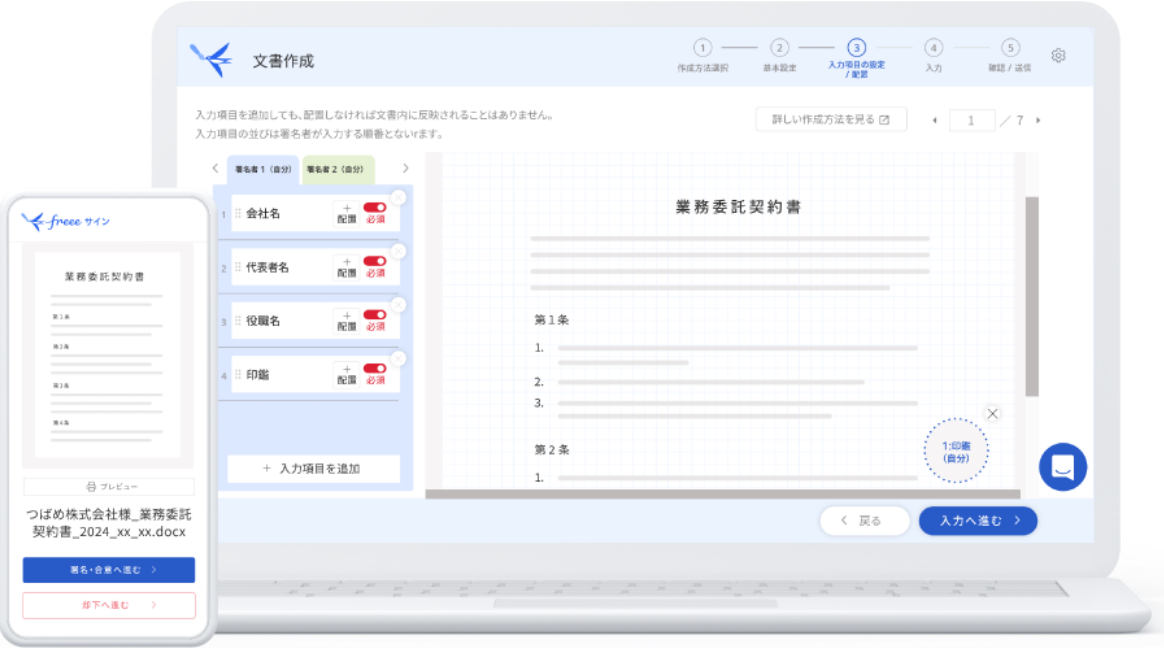Screen dimensions: 1164x648
Task: Select step 2 基本設定 in the stepper
Action: (779, 48)
